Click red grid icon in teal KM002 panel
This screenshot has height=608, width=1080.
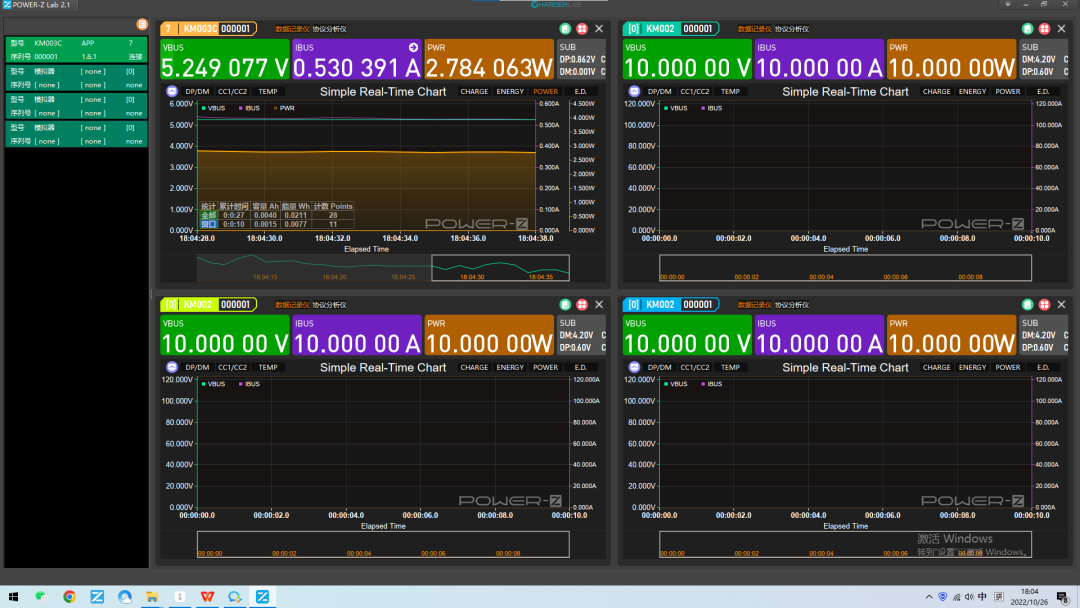[x=1044, y=29]
